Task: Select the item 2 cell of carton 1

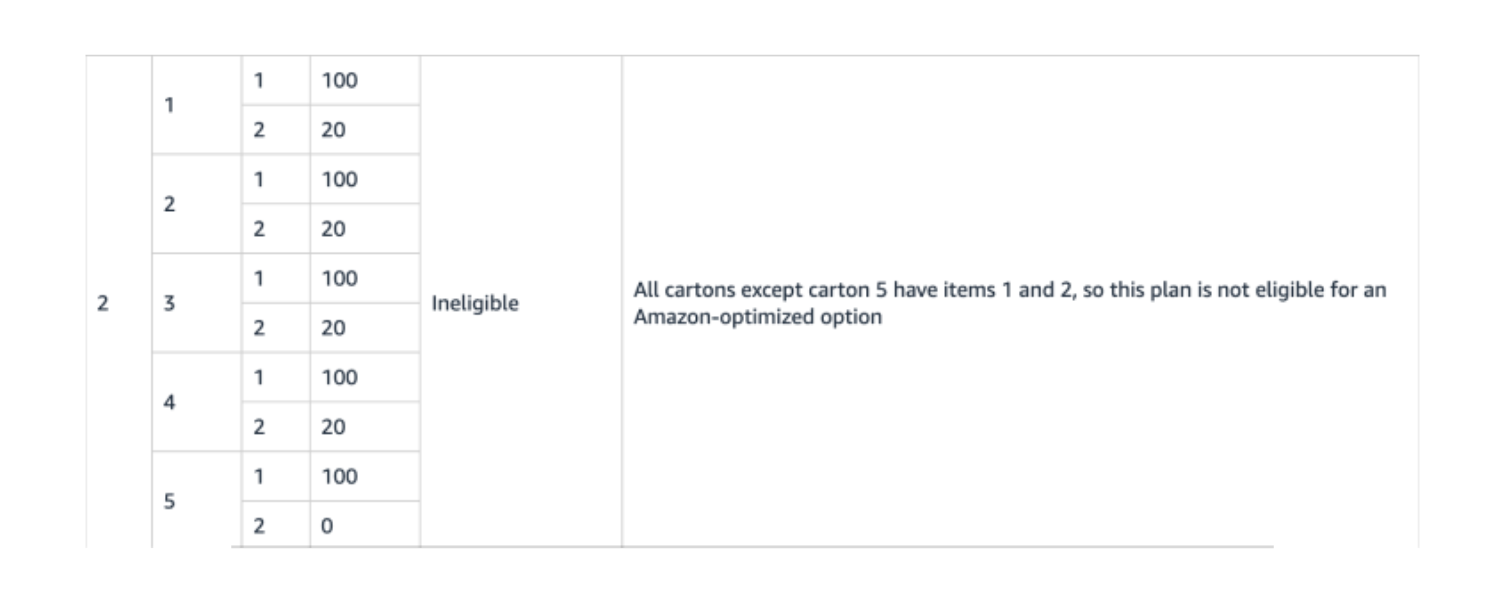Action: (x=257, y=130)
